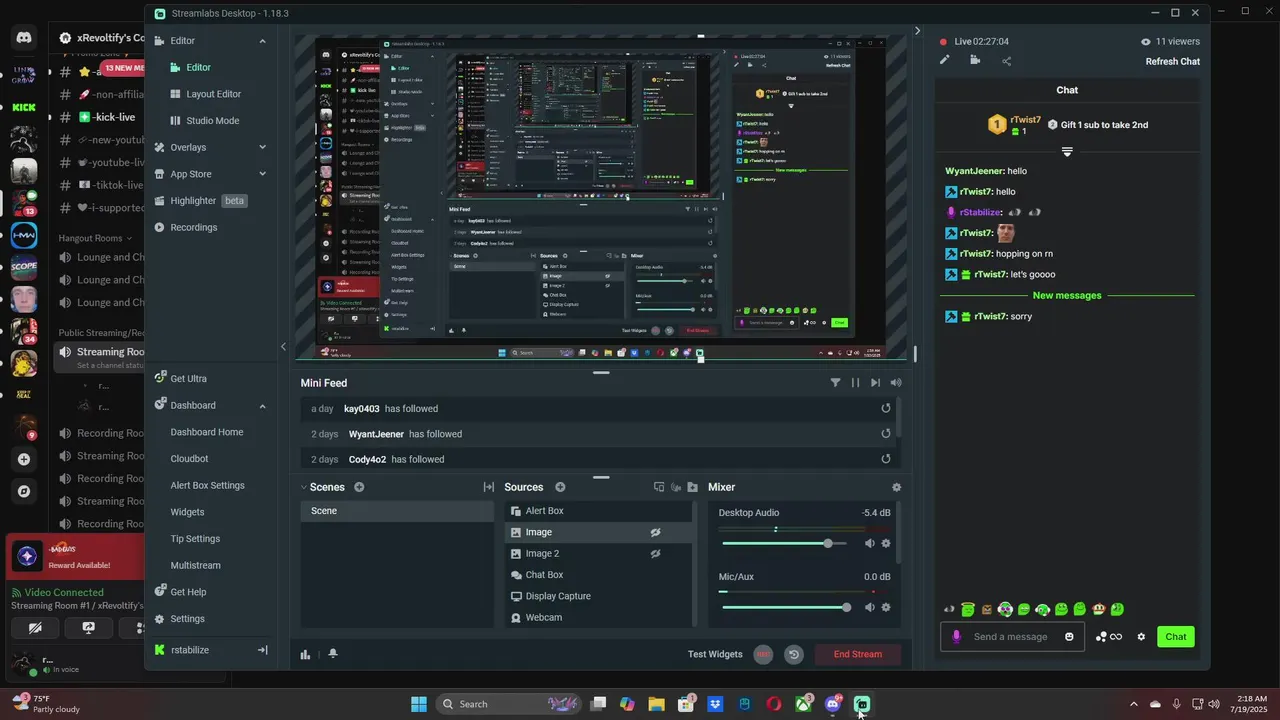Collapse the pinned leaderboard in chat

coord(1067,152)
